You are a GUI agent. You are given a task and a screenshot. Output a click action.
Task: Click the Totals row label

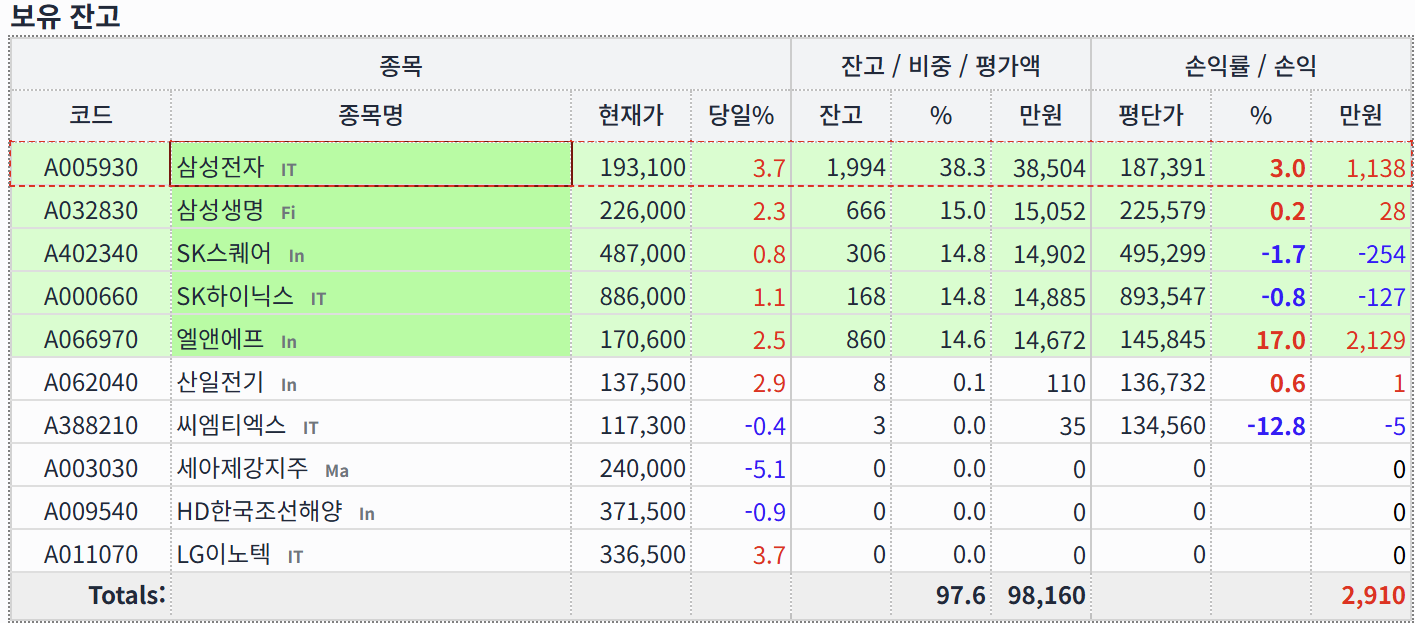126,595
